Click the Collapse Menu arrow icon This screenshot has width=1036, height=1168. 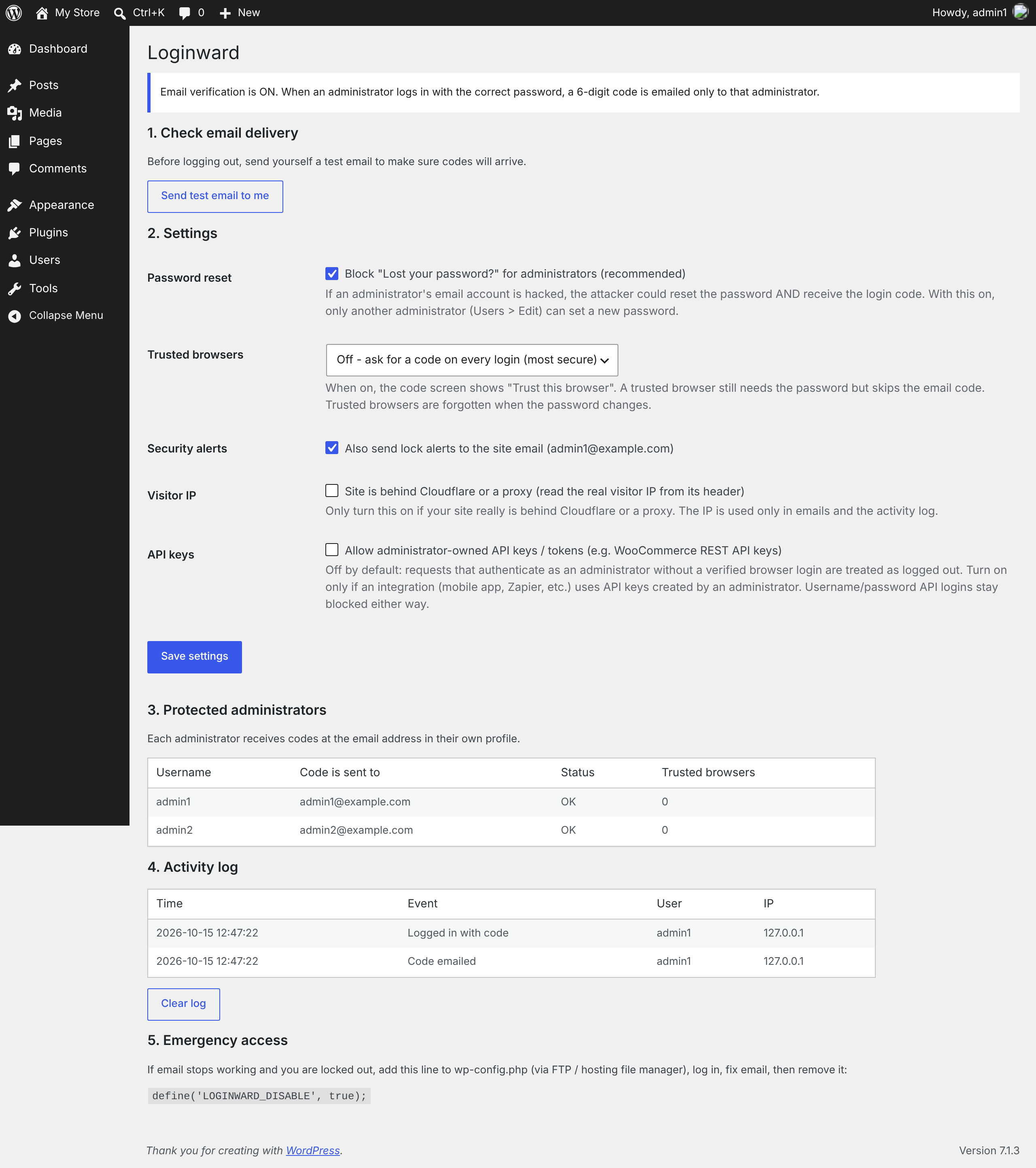[15, 315]
